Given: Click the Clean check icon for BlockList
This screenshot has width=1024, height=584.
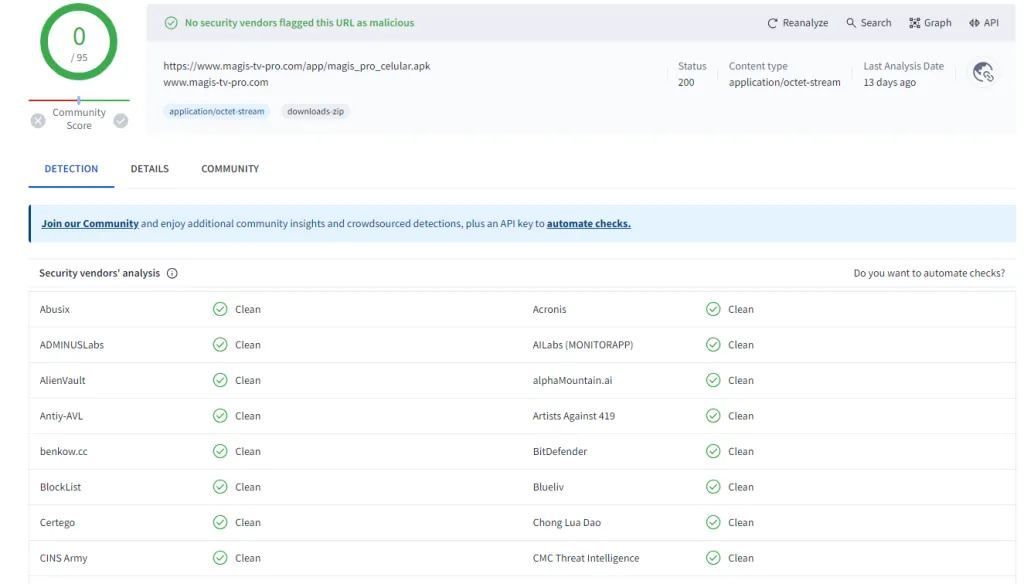Looking at the screenshot, I should click(x=220, y=487).
